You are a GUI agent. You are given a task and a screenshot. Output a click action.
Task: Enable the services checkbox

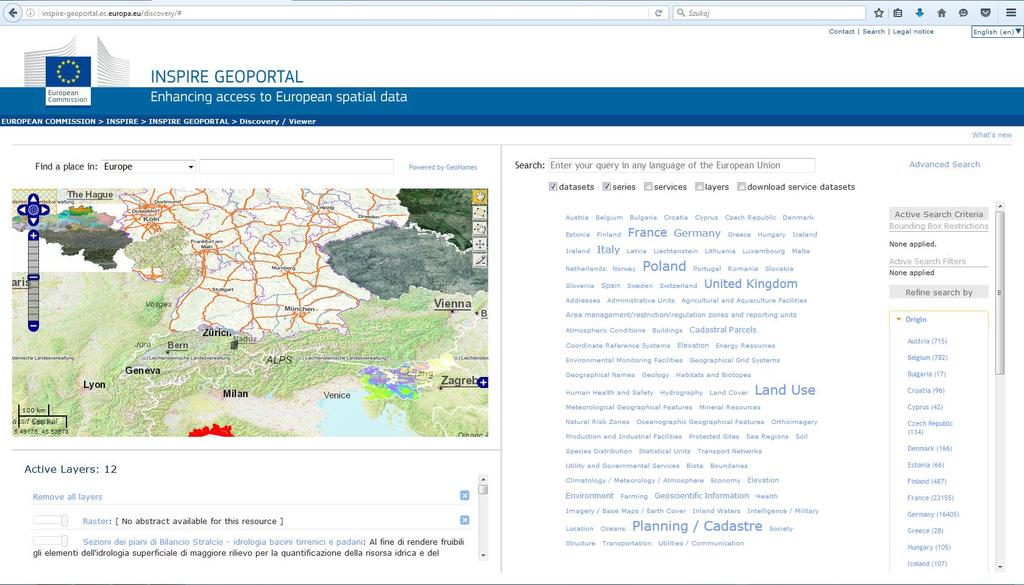click(648, 187)
